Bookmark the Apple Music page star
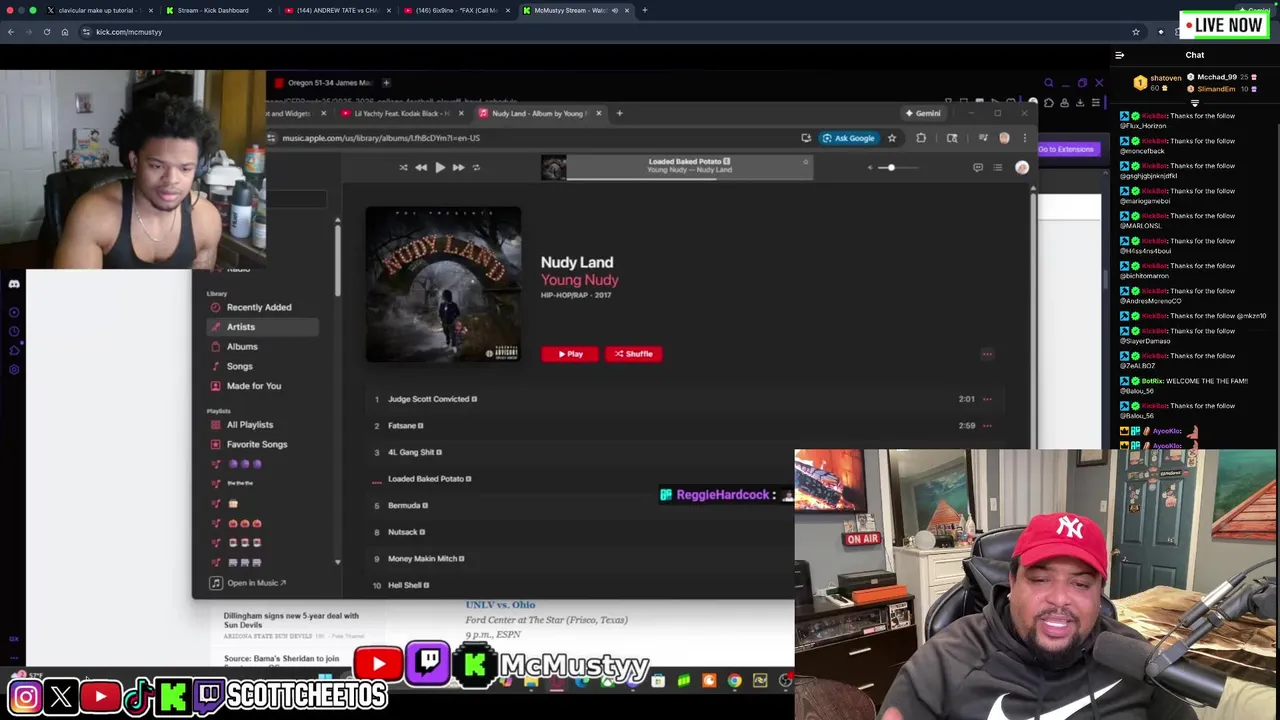 pyautogui.click(x=892, y=138)
